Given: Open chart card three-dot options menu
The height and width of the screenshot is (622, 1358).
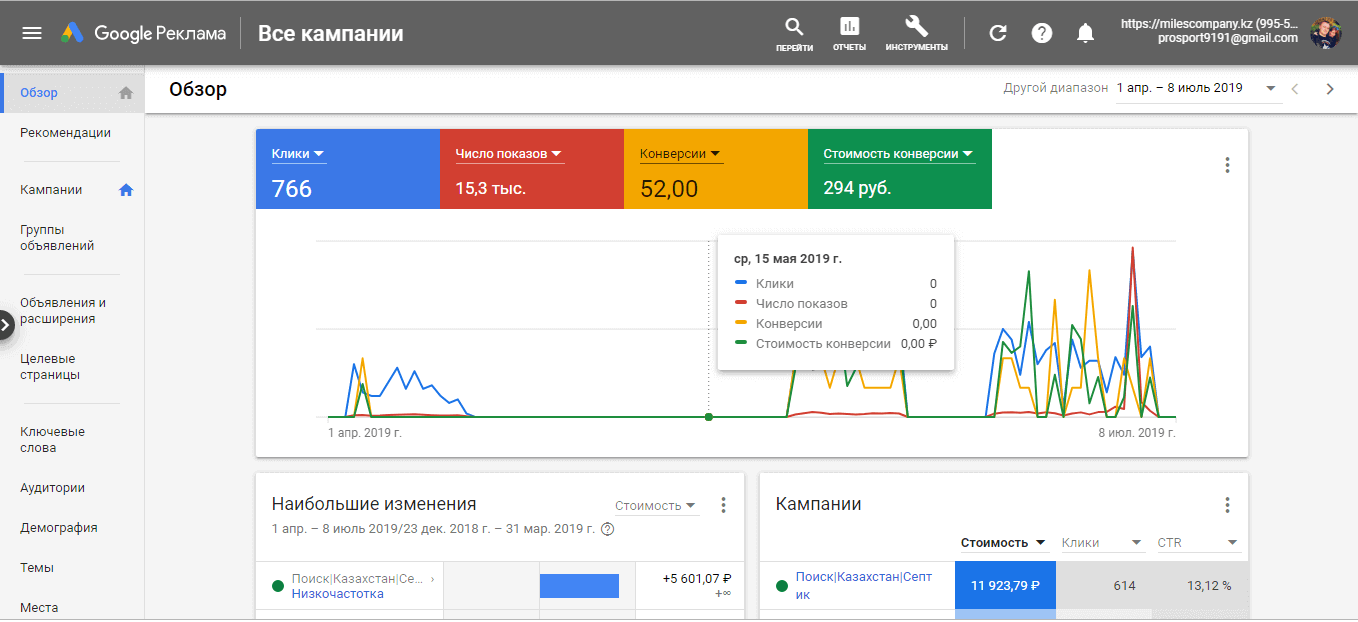Looking at the screenshot, I should [1227, 166].
